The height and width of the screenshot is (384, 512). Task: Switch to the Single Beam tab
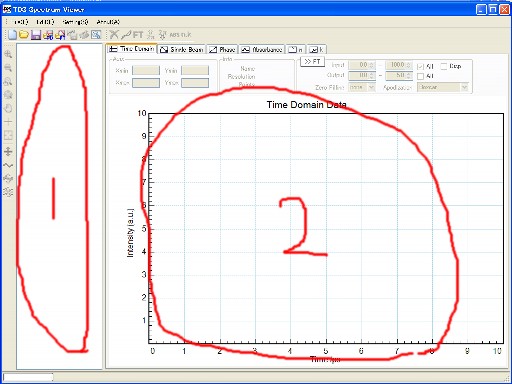tap(182, 50)
